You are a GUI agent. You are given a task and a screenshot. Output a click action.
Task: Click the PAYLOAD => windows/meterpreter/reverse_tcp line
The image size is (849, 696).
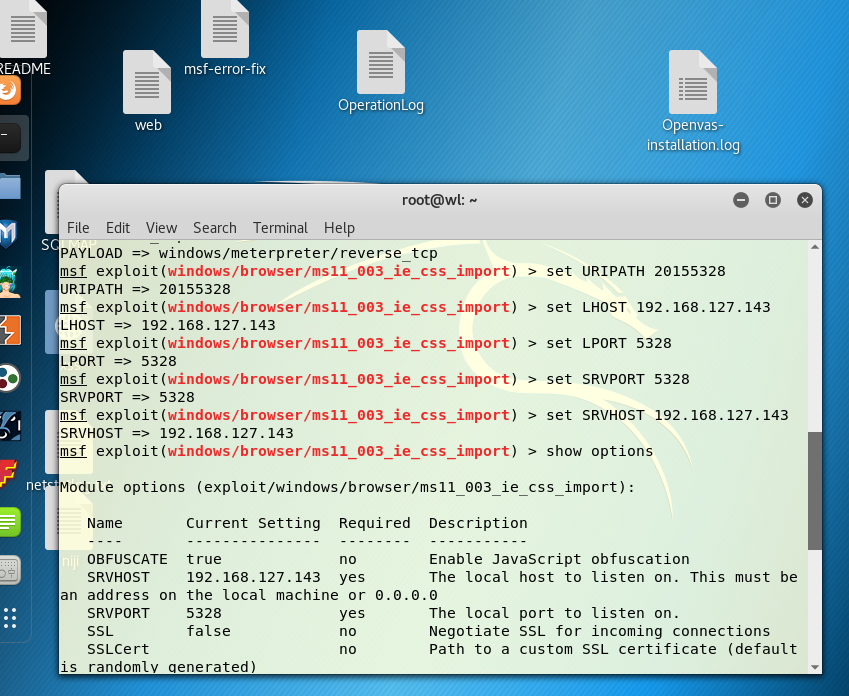click(x=249, y=253)
